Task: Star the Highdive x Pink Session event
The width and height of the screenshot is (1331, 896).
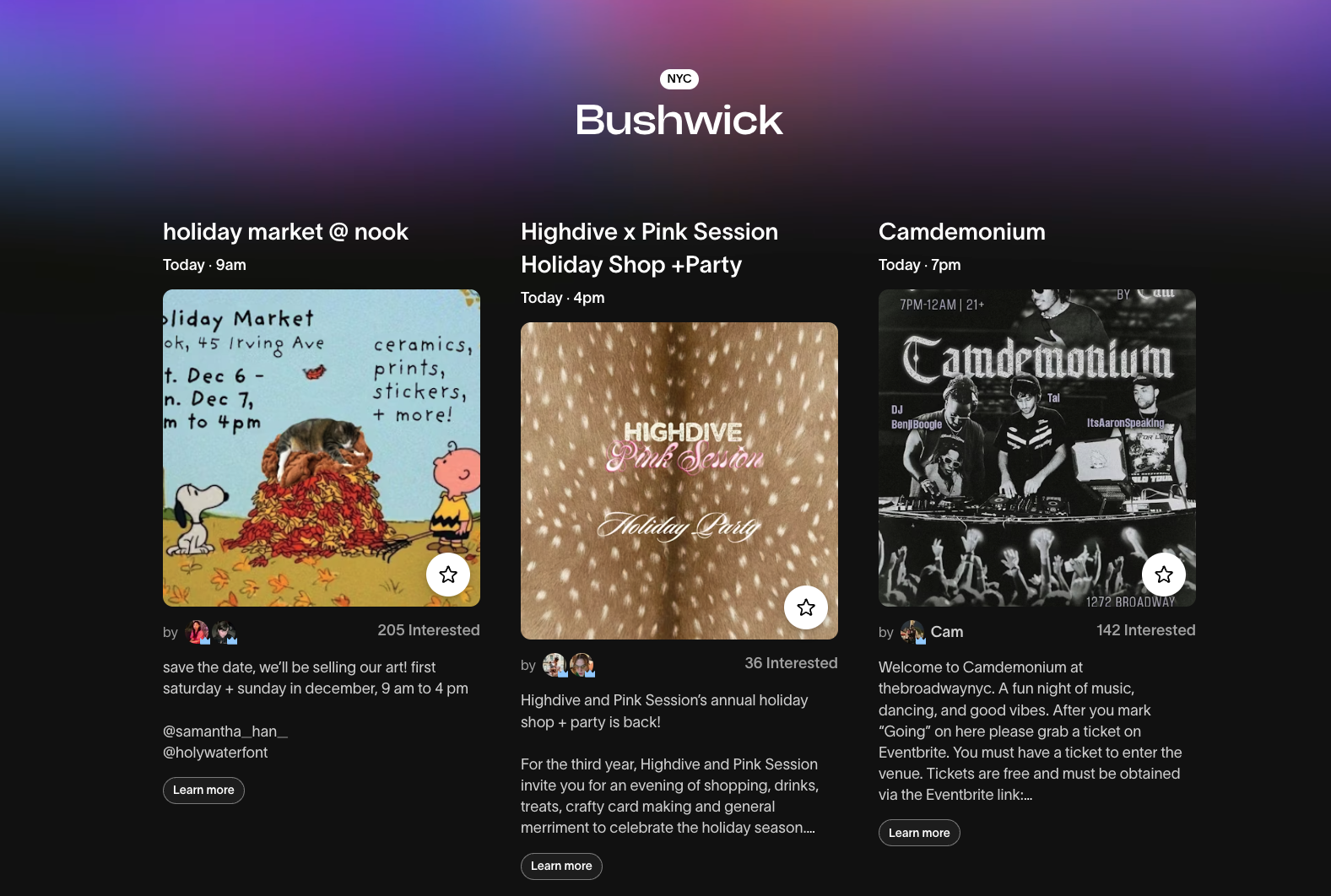Action: point(806,607)
